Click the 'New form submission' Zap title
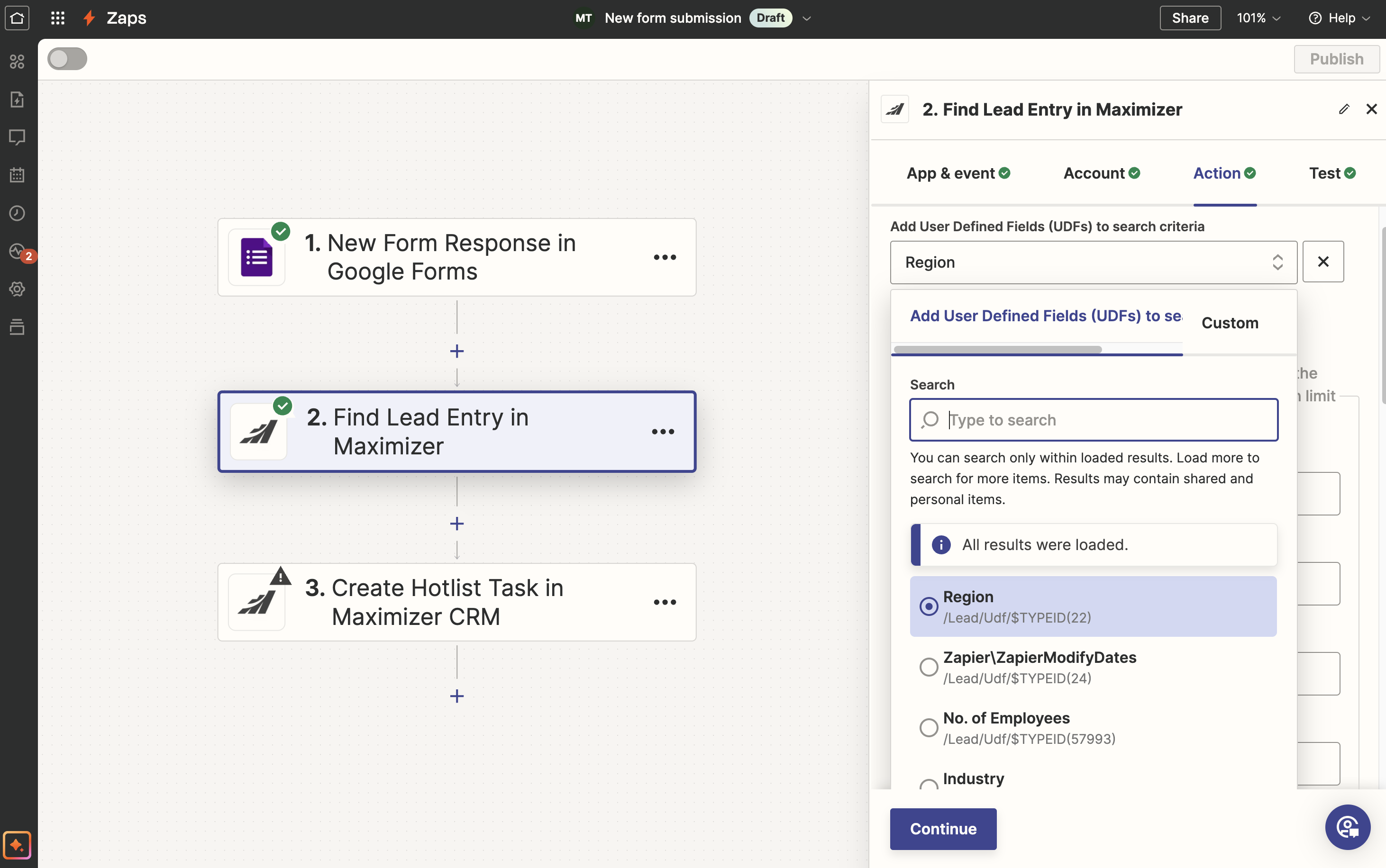 point(672,18)
